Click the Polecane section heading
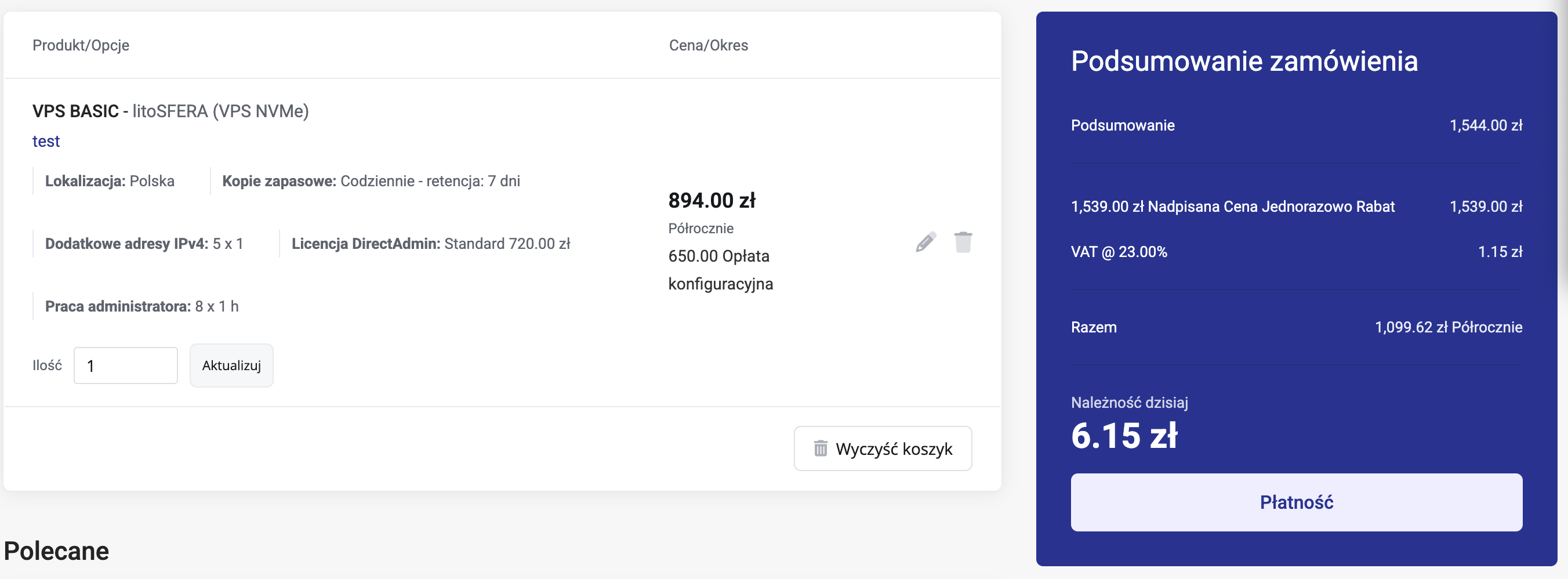 [x=57, y=551]
